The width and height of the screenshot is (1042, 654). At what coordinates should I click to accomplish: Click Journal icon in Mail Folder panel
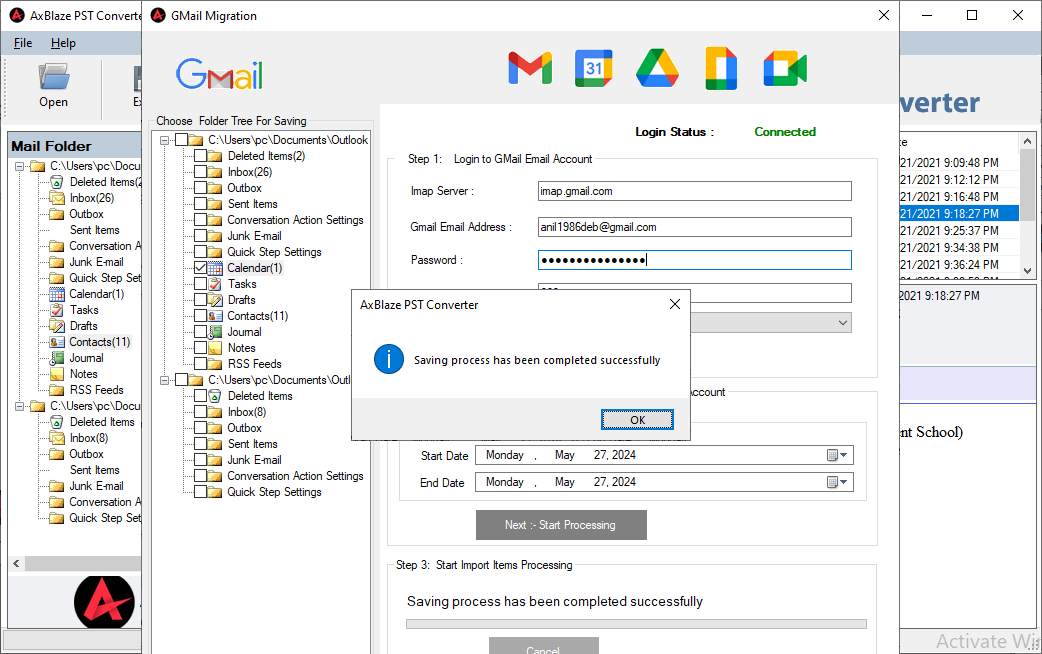(57, 358)
